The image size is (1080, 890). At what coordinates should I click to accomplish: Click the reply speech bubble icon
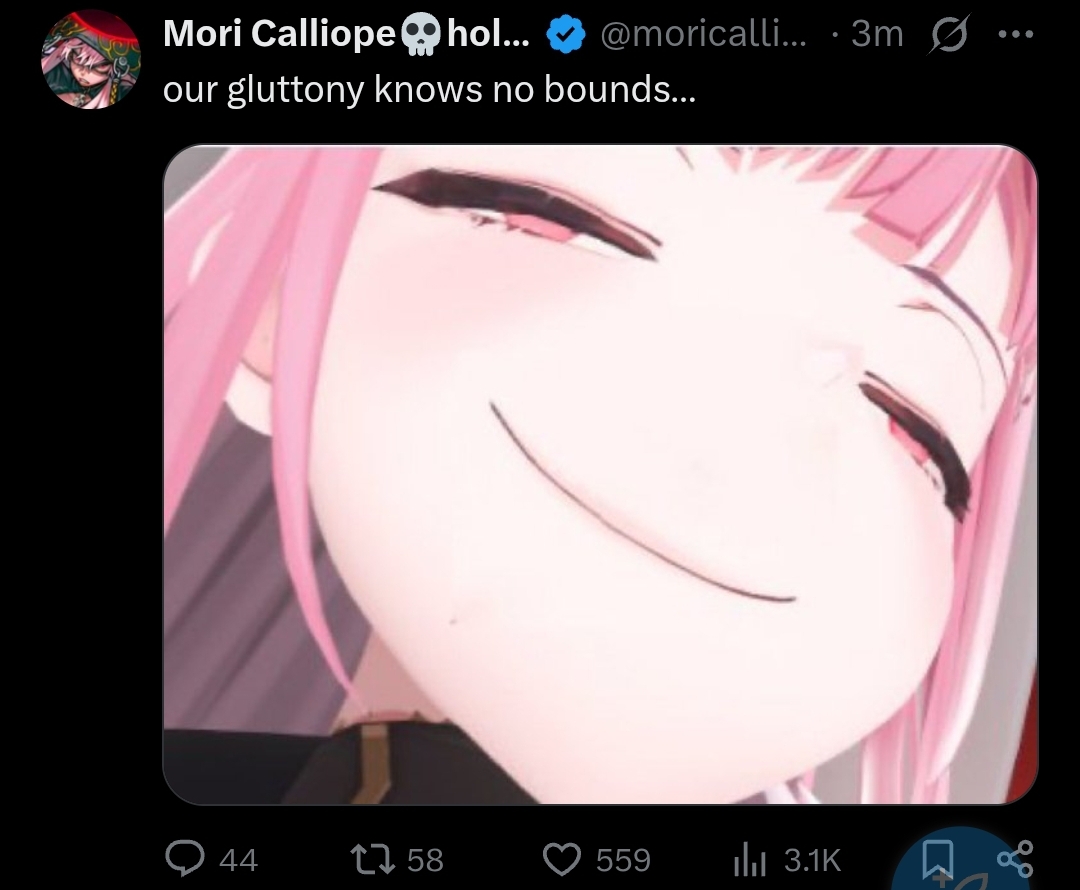point(184,858)
